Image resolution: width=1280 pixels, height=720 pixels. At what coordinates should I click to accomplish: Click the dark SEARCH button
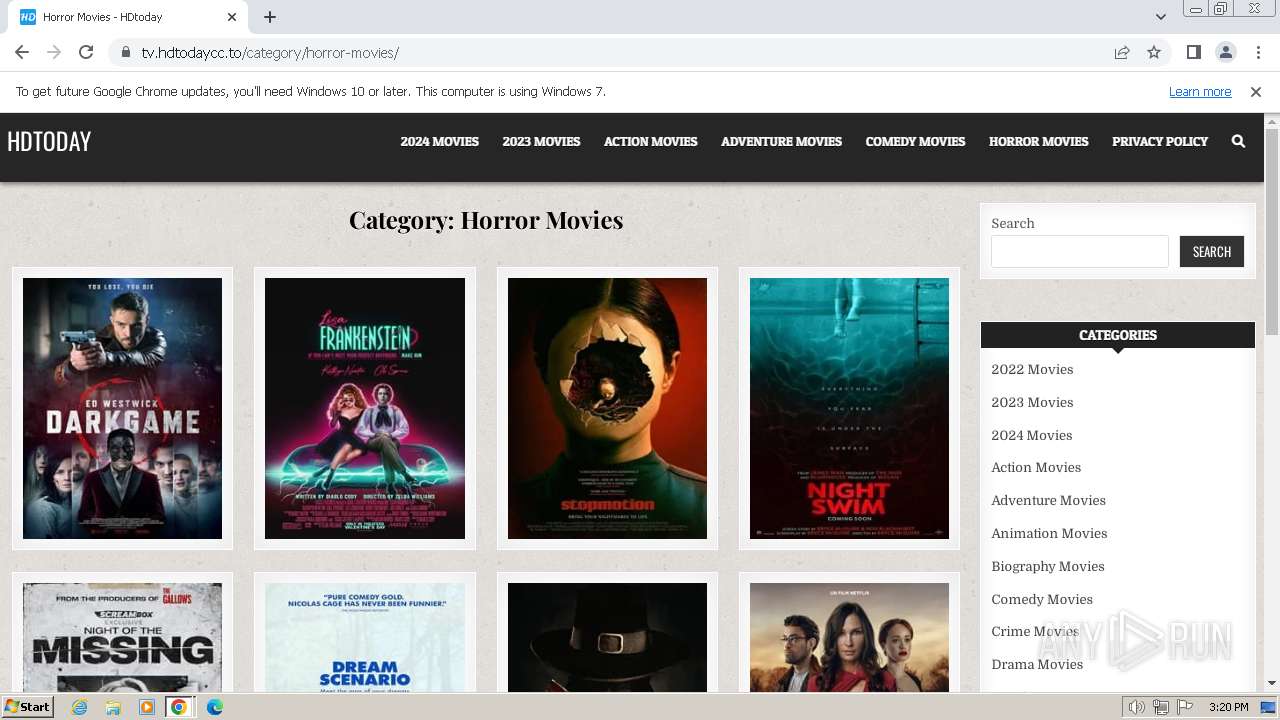click(x=1212, y=251)
